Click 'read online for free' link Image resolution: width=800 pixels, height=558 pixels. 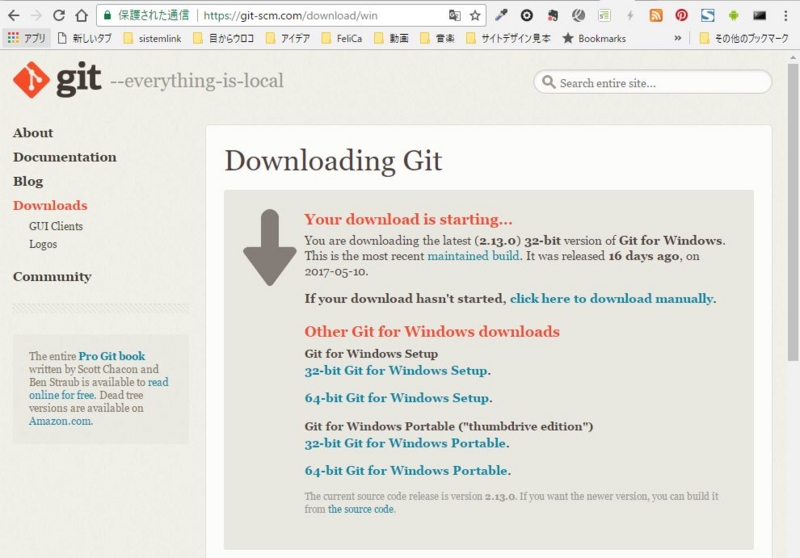[98, 389]
